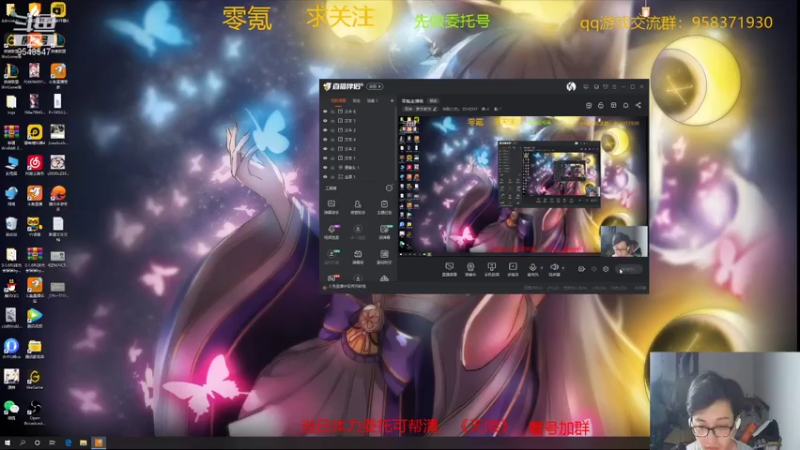Open the 主播任务 tool in the toolbox
Image resolution: width=800 pixels, height=450 pixels.
(x=384, y=207)
